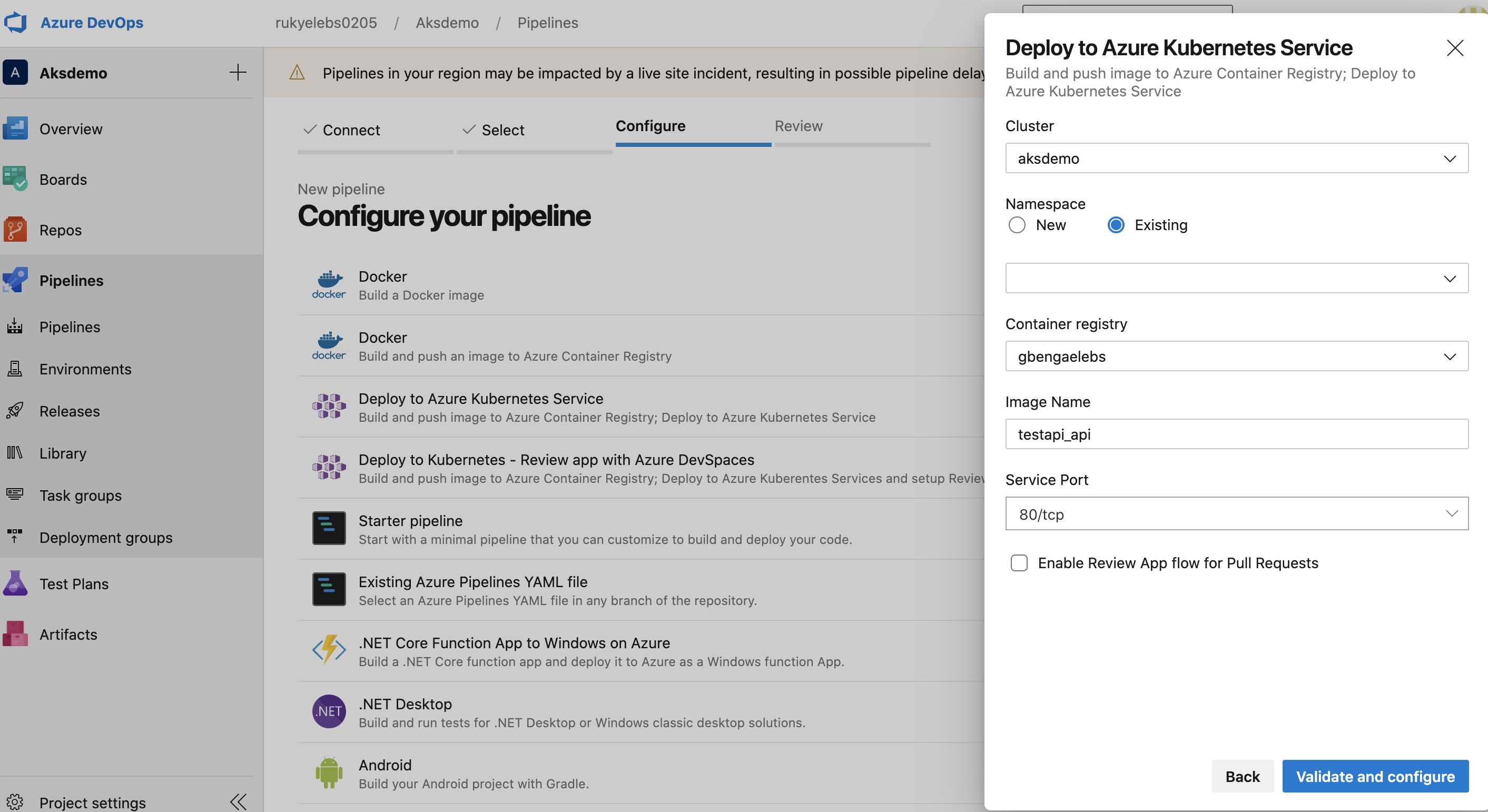Viewport: 1488px width, 812px height.
Task: Click Docker icon for Build a Docker image
Action: (x=329, y=285)
